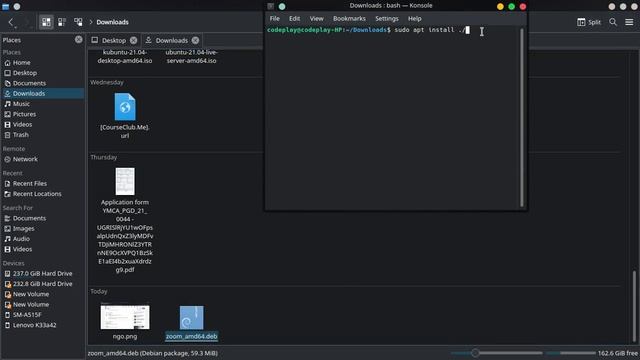Switch Dolphin to compact view mode
This screenshot has height=360, width=640.
click(x=62, y=22)
